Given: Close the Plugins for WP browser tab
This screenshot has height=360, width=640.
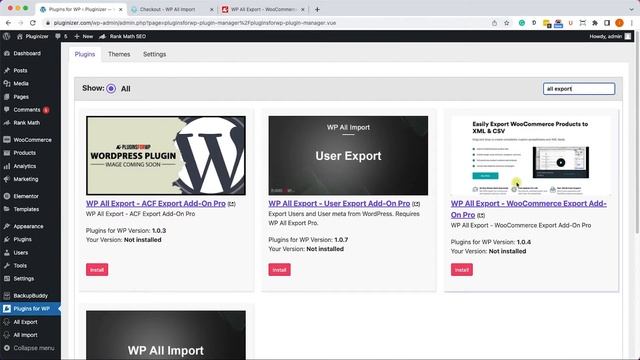Looking at the screenshot, I should click(x=120, y=9).
